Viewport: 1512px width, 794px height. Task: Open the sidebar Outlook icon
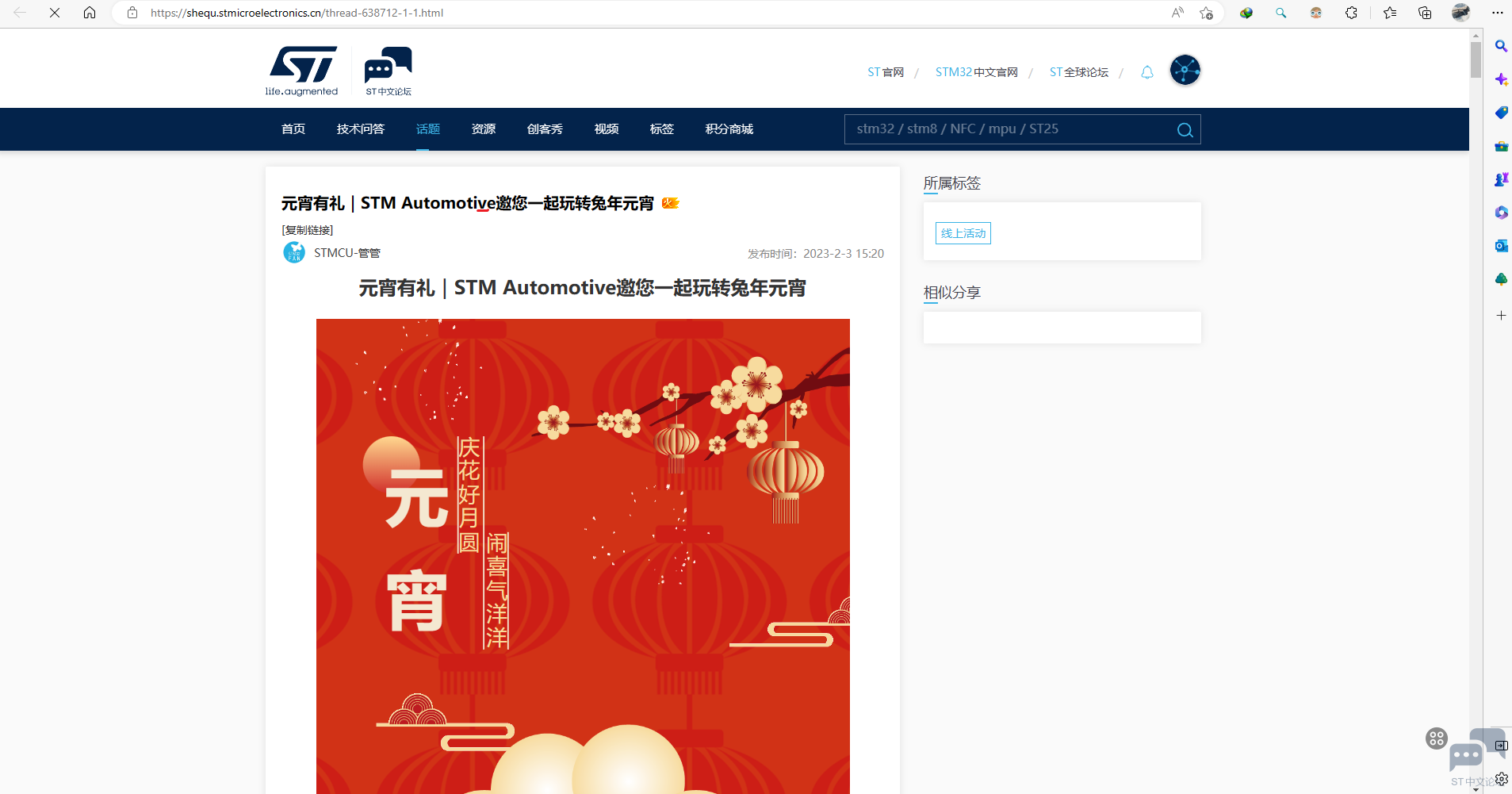tap(1501, 246)
